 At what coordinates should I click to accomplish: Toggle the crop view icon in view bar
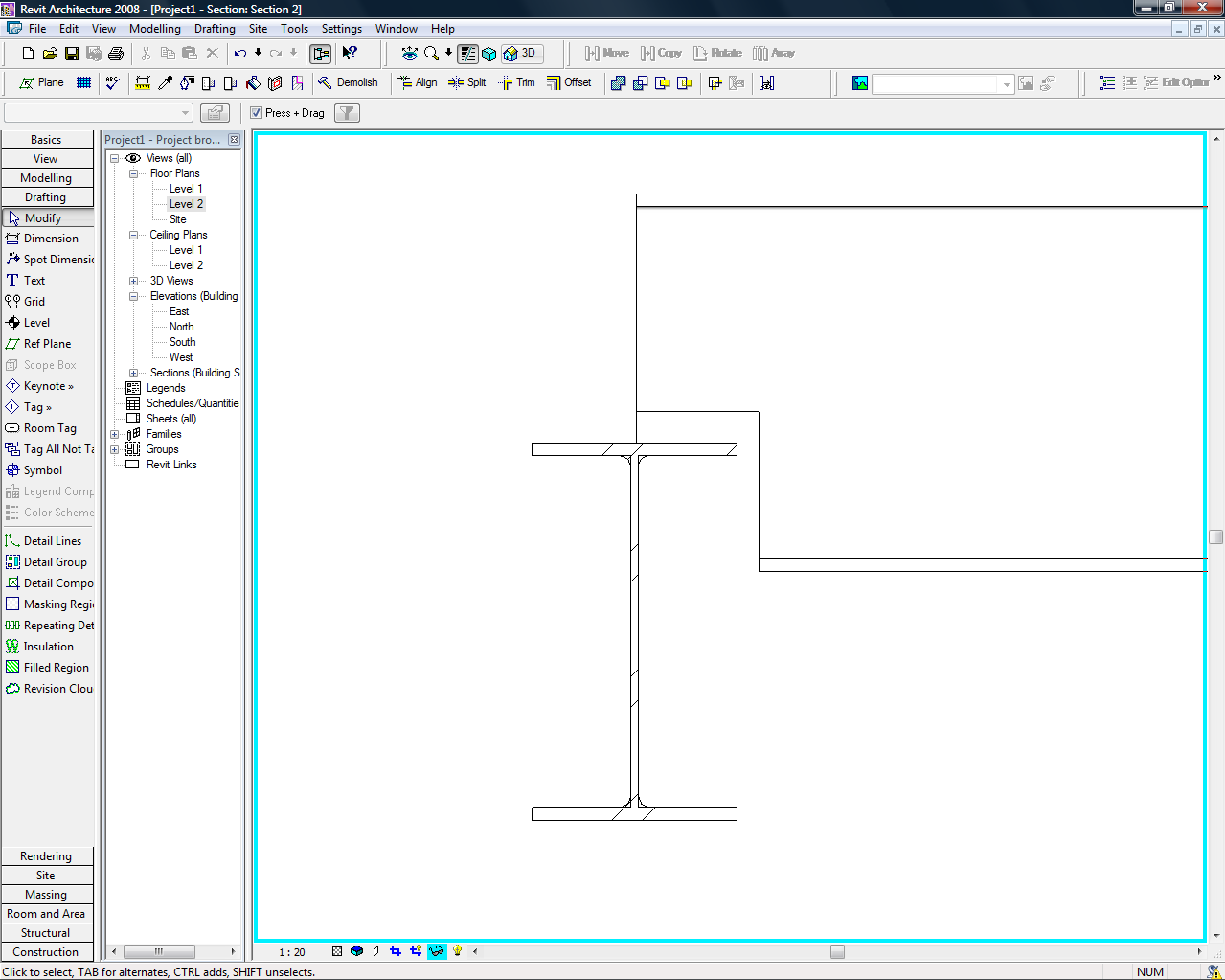point(396,951)
